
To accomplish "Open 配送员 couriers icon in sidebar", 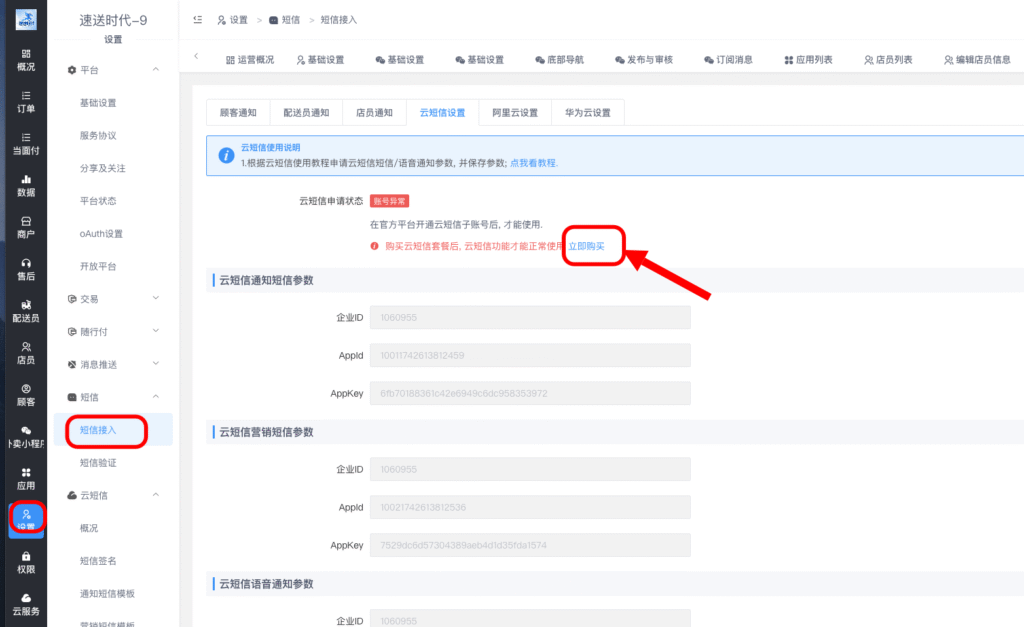I will (26, 311).
